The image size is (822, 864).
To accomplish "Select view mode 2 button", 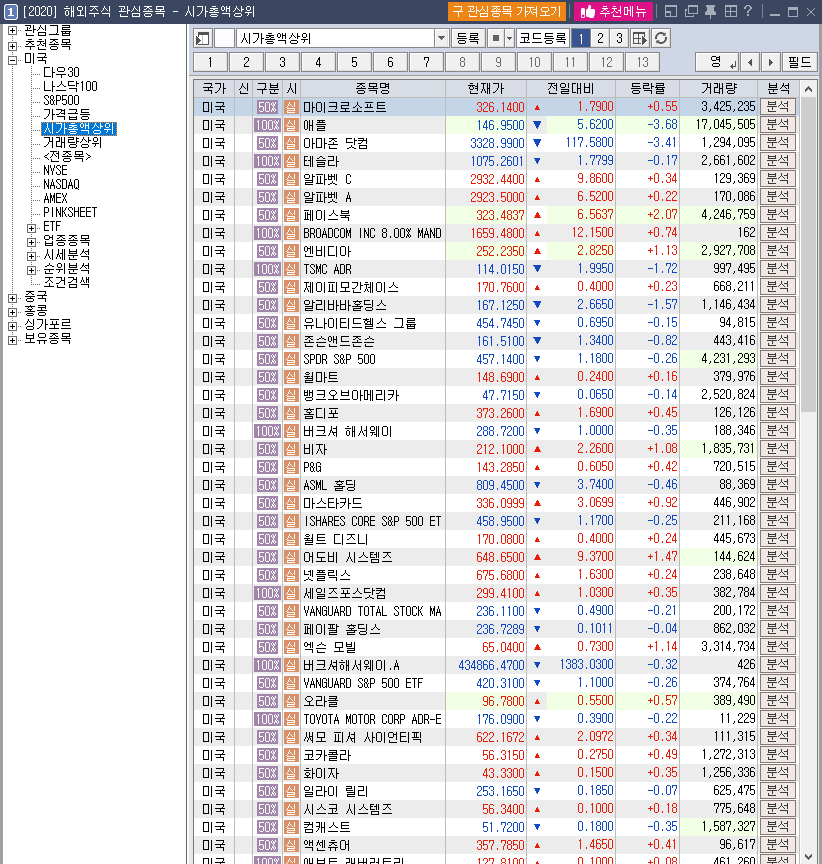I will pos(600,38).
